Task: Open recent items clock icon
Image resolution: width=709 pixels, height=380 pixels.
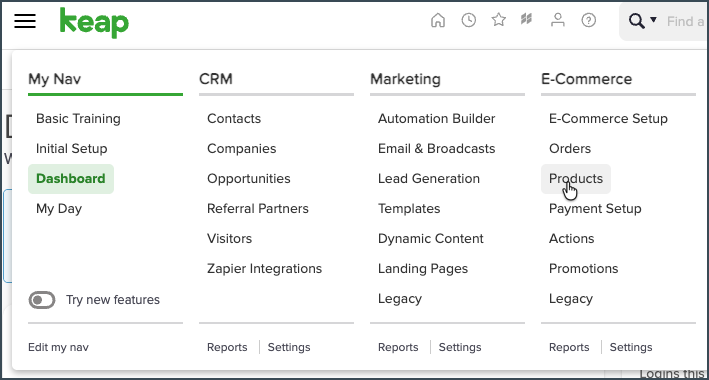Action: point(468,20)
